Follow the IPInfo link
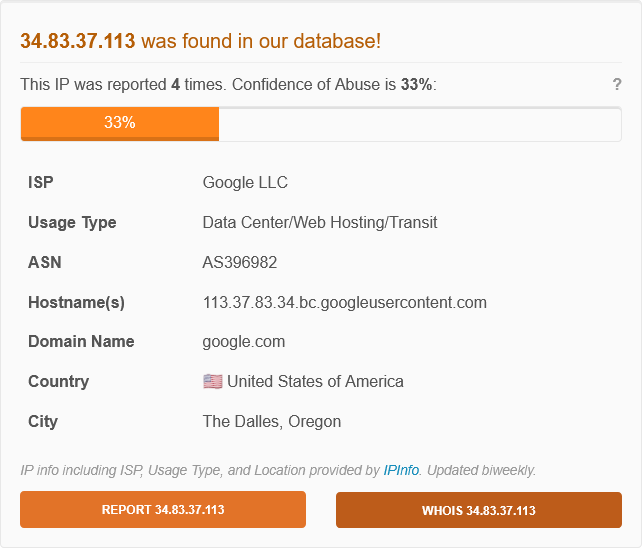The height and width of the screenshot is (548, 642). (402, 470)
